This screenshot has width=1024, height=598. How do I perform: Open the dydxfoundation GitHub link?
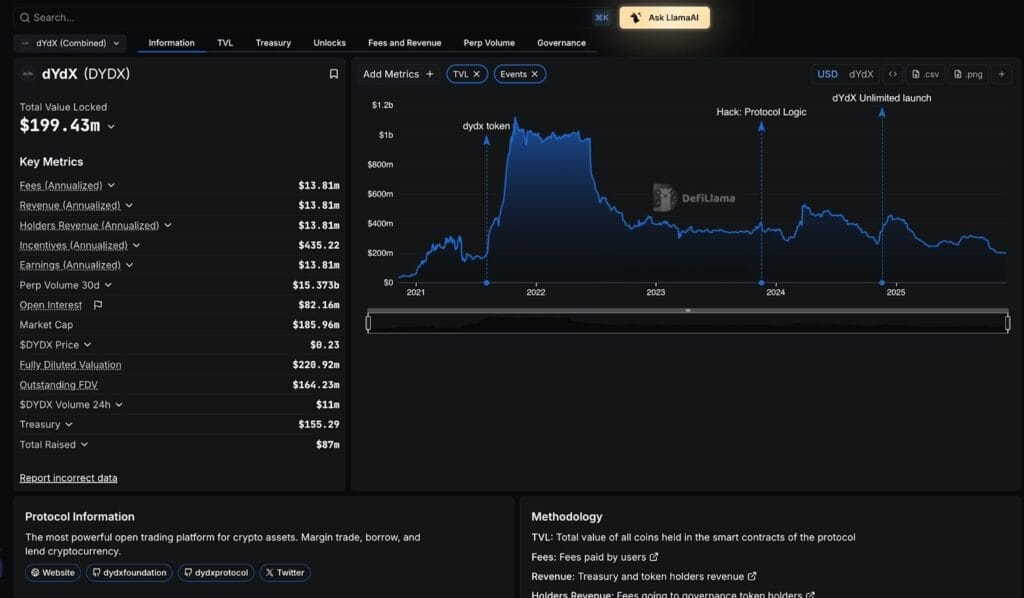point(129,573)
